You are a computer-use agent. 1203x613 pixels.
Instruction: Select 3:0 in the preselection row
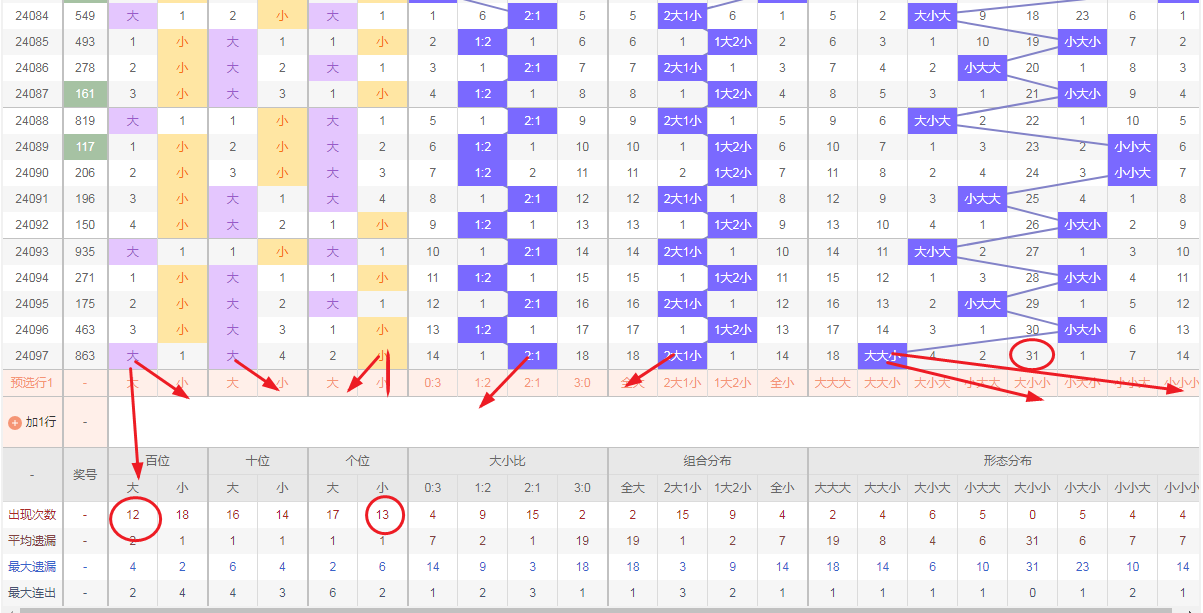click(582, 382)
